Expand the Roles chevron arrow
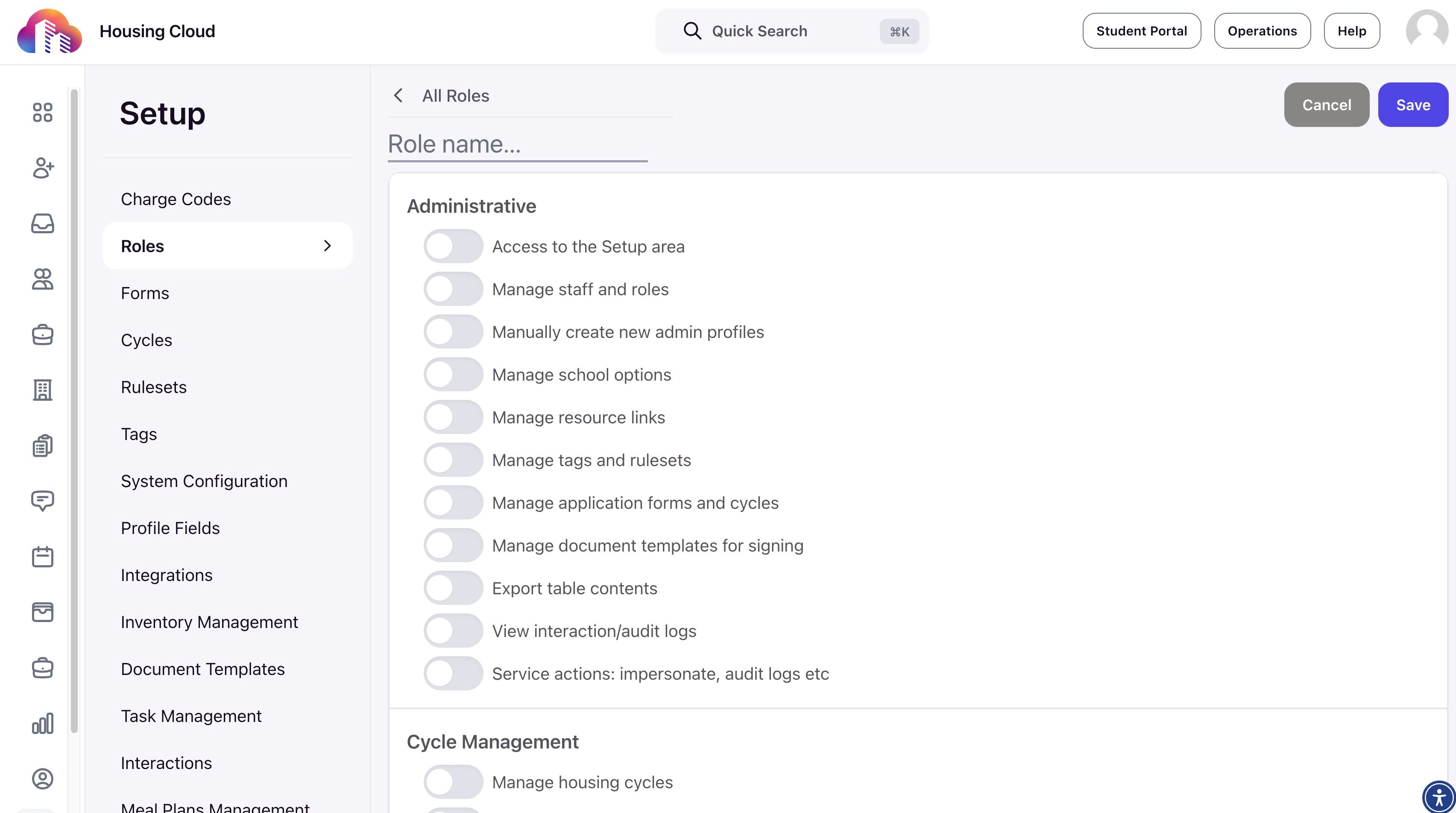The height and width of the screenshot is (813, 1456). click(327, 246)
